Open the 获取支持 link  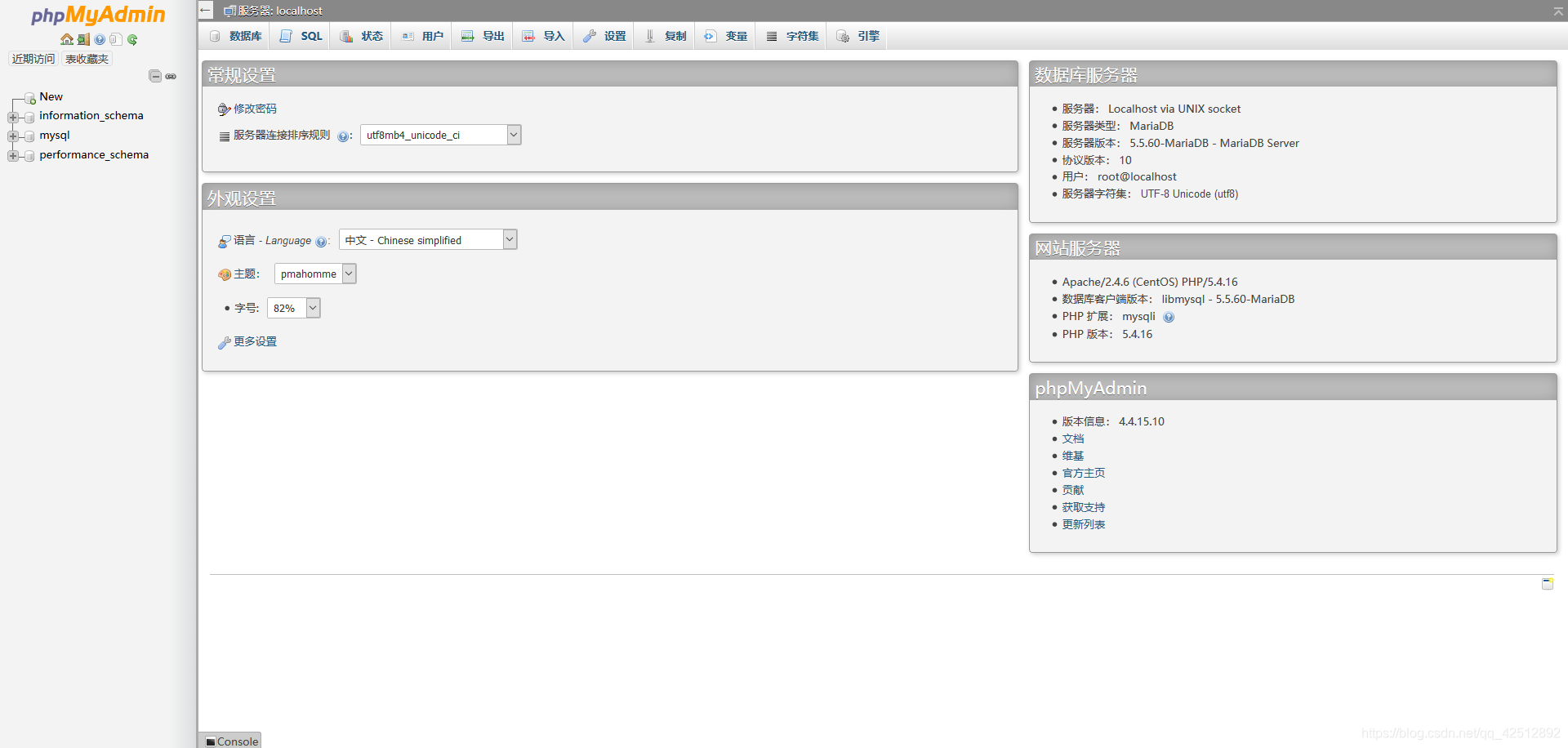1083,507
